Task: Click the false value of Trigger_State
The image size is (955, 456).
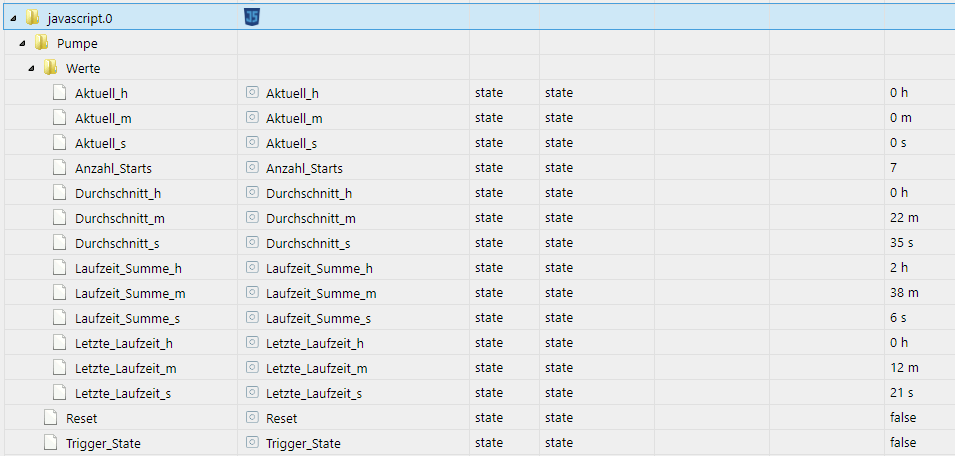Action: click(903, 443)
